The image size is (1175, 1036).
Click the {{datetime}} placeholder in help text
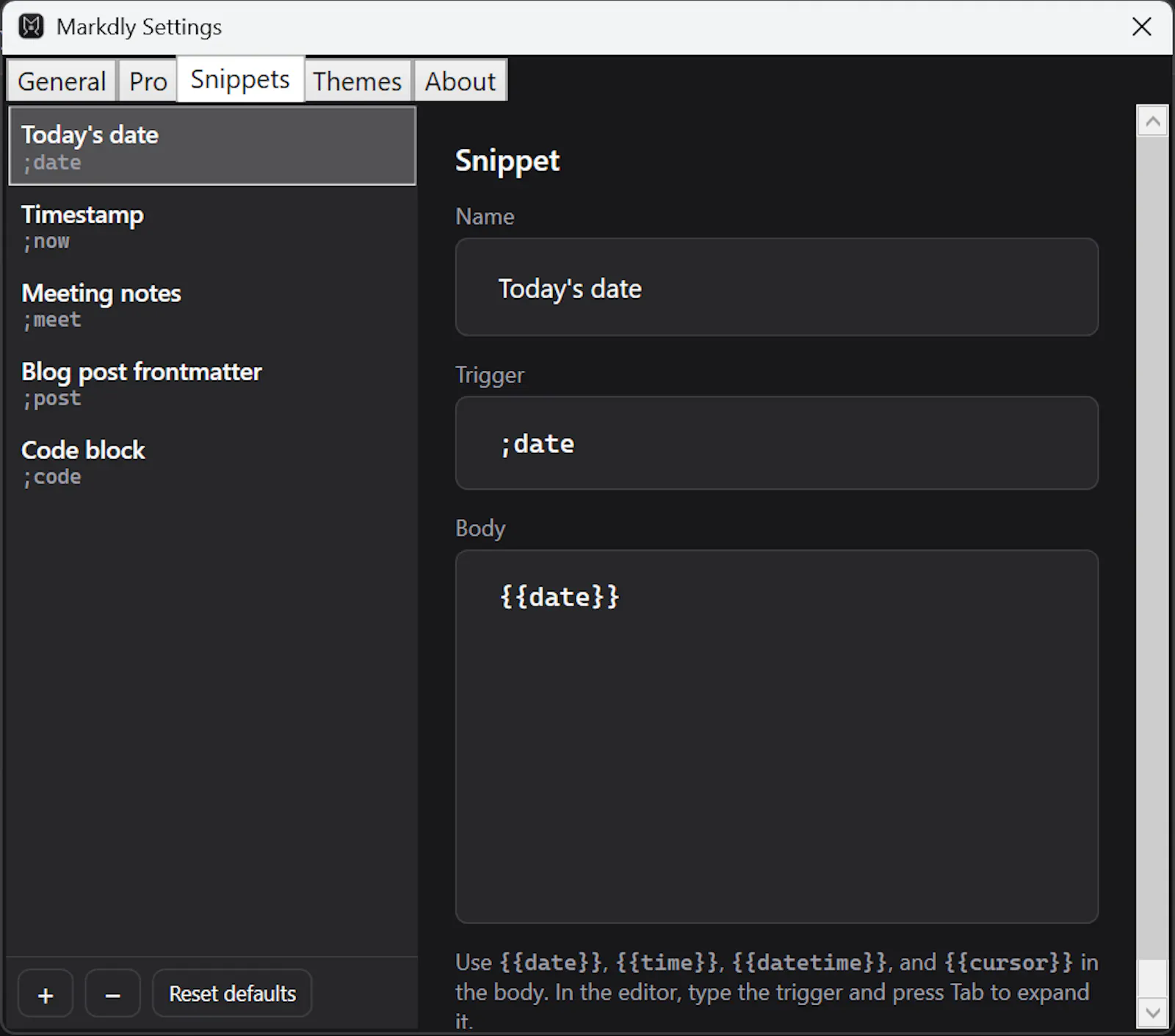pos(810,963)
